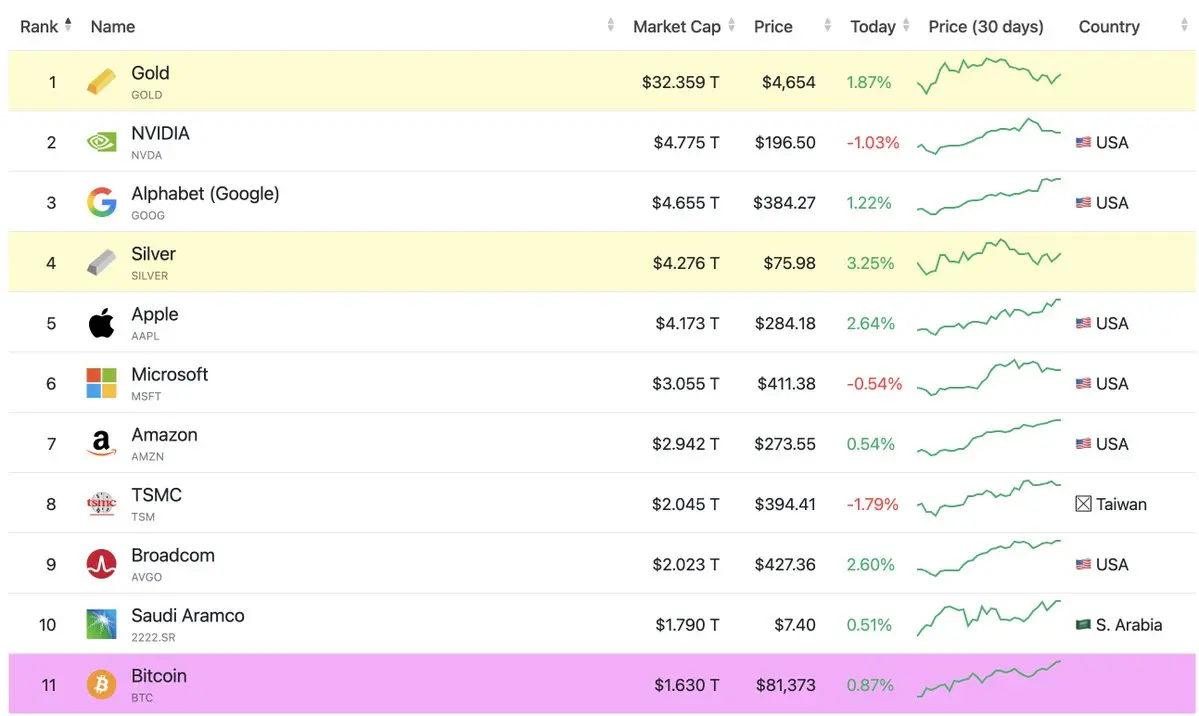The height and width of the screenshot is (716, 1199).
Task: Click the Gold bar icon
Action: tap(101, 82)
